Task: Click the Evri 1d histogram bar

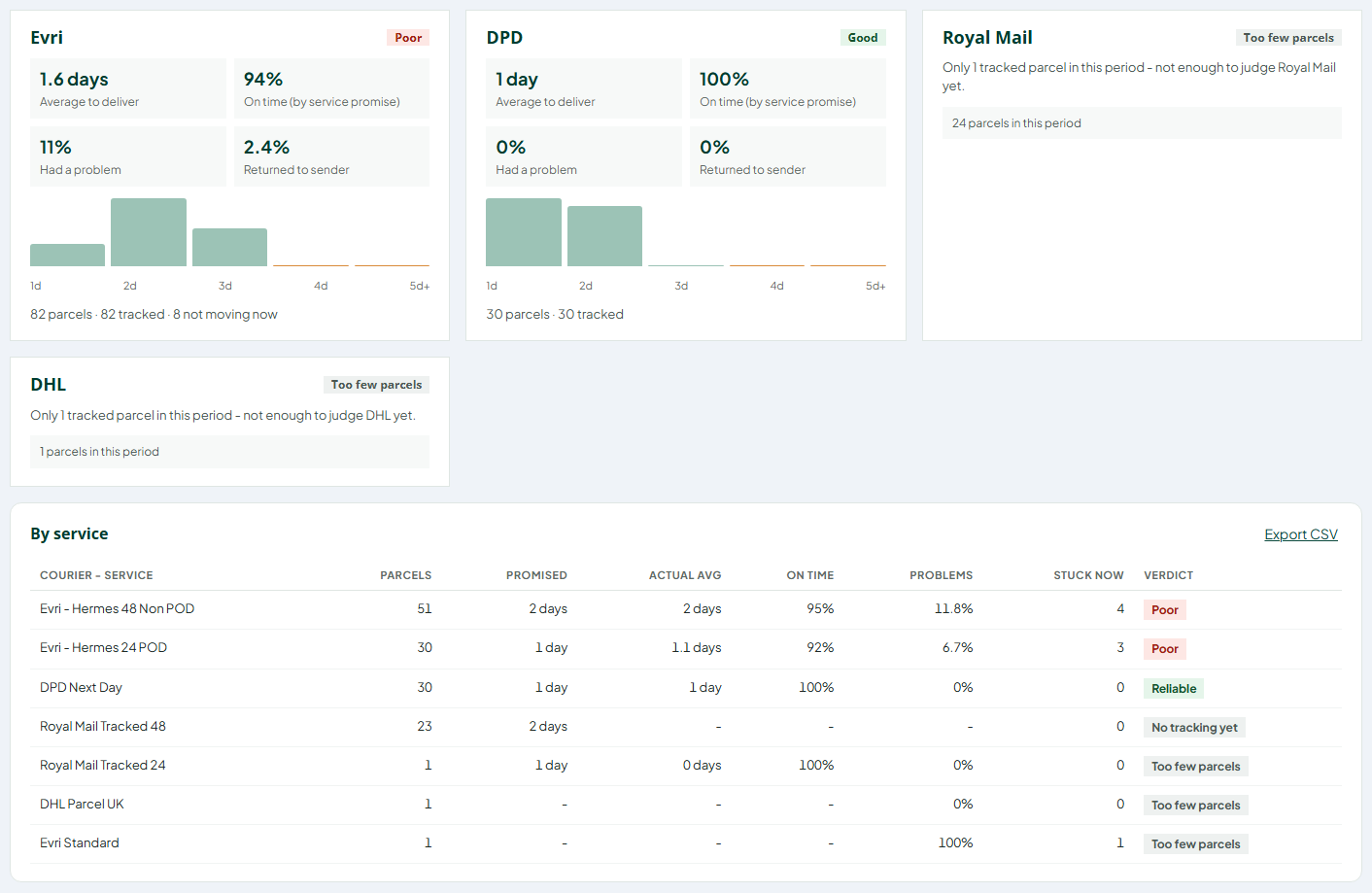Action: coord(67,255)
